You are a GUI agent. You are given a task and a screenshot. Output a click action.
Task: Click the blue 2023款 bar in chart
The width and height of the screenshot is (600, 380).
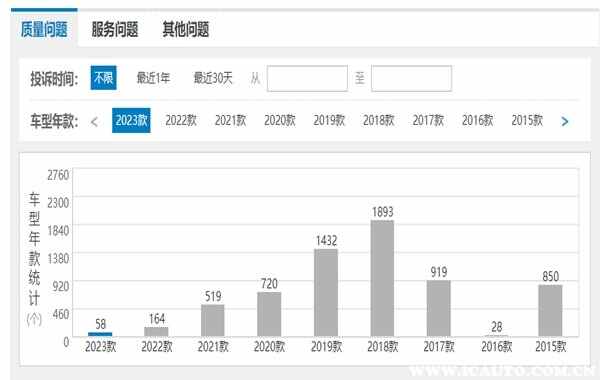click(x=100, y=334)
